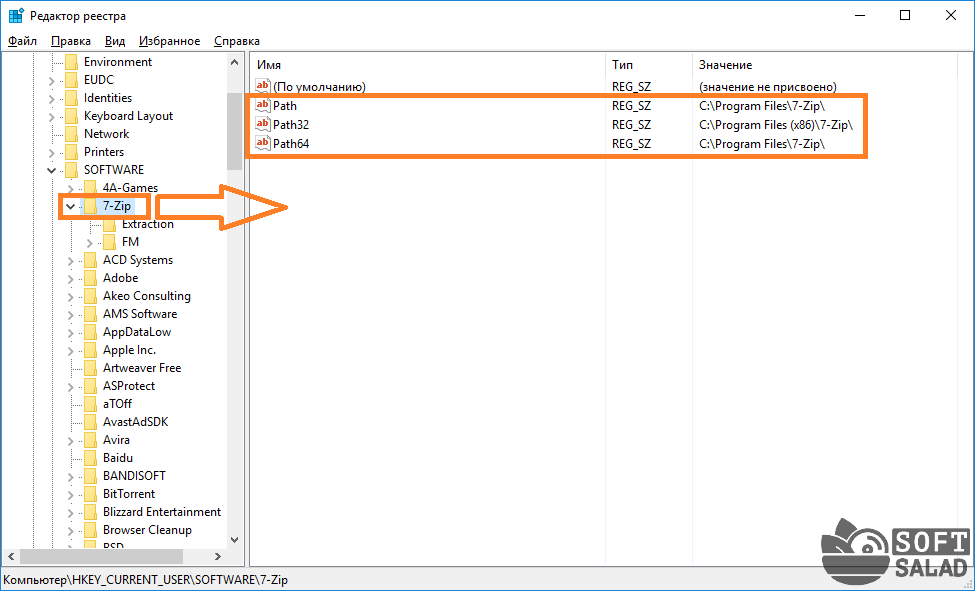Select the 7-Zip key label
Screen dimensions: 975x591
pos(117,206)
